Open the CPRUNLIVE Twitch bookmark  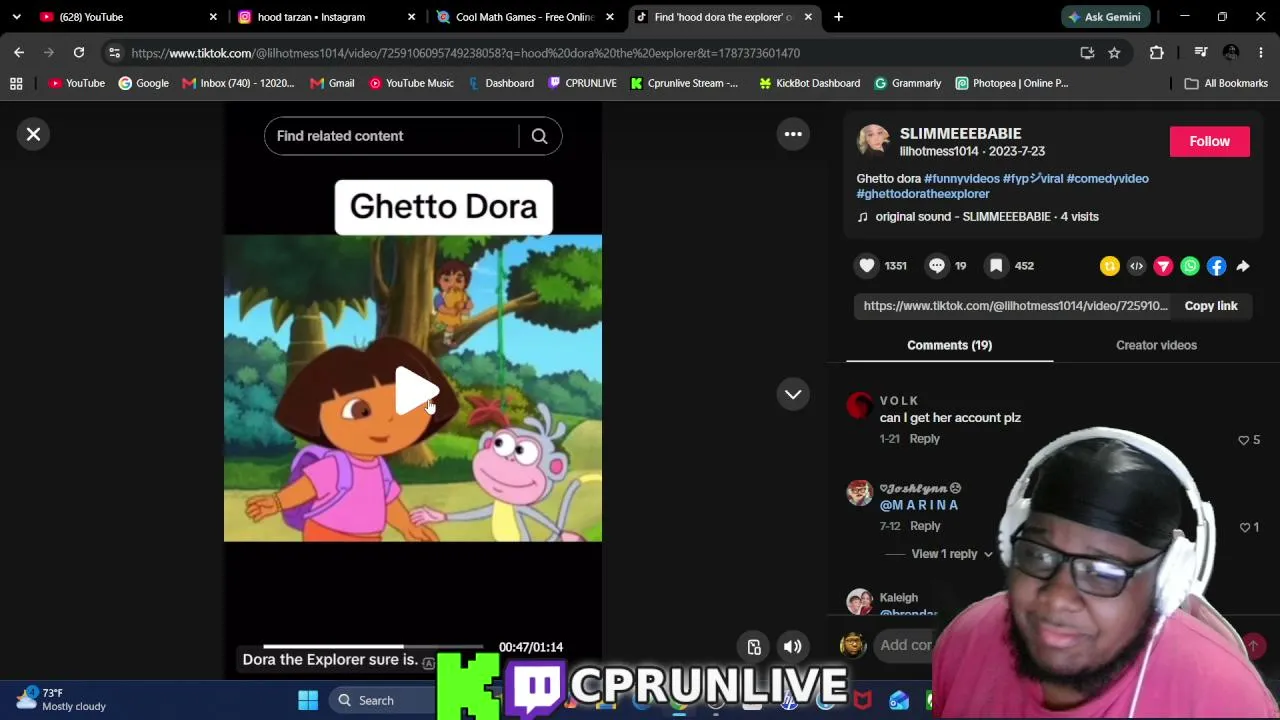(582, 83)
